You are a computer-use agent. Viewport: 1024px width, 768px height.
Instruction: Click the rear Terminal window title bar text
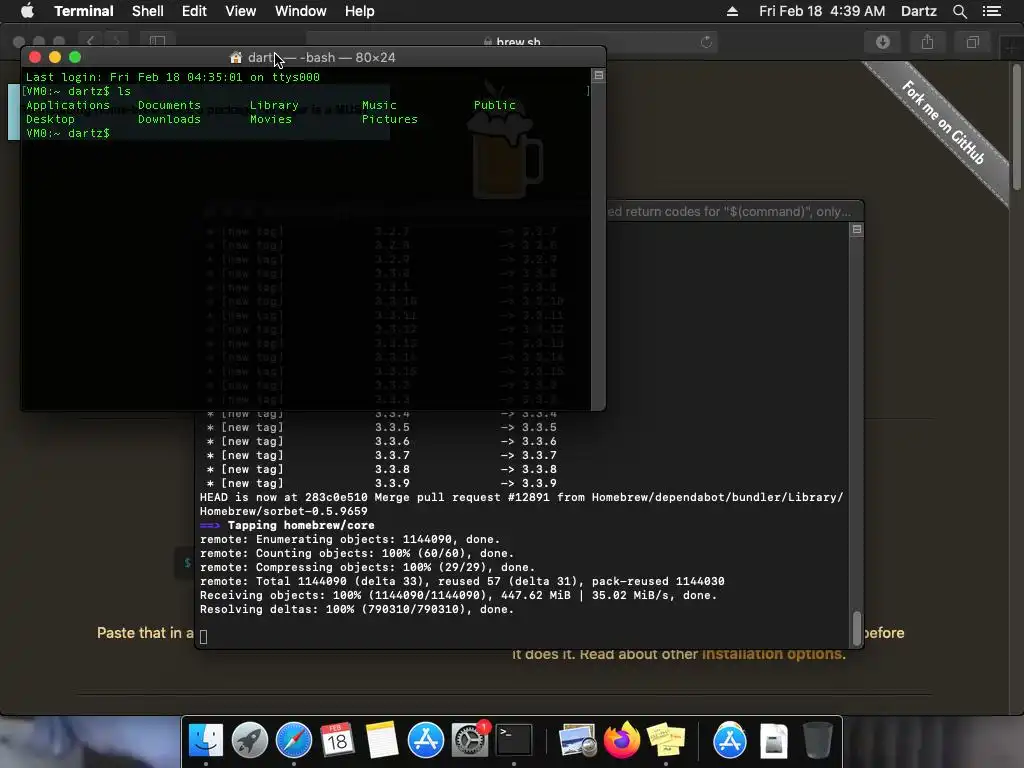(728, 212)
